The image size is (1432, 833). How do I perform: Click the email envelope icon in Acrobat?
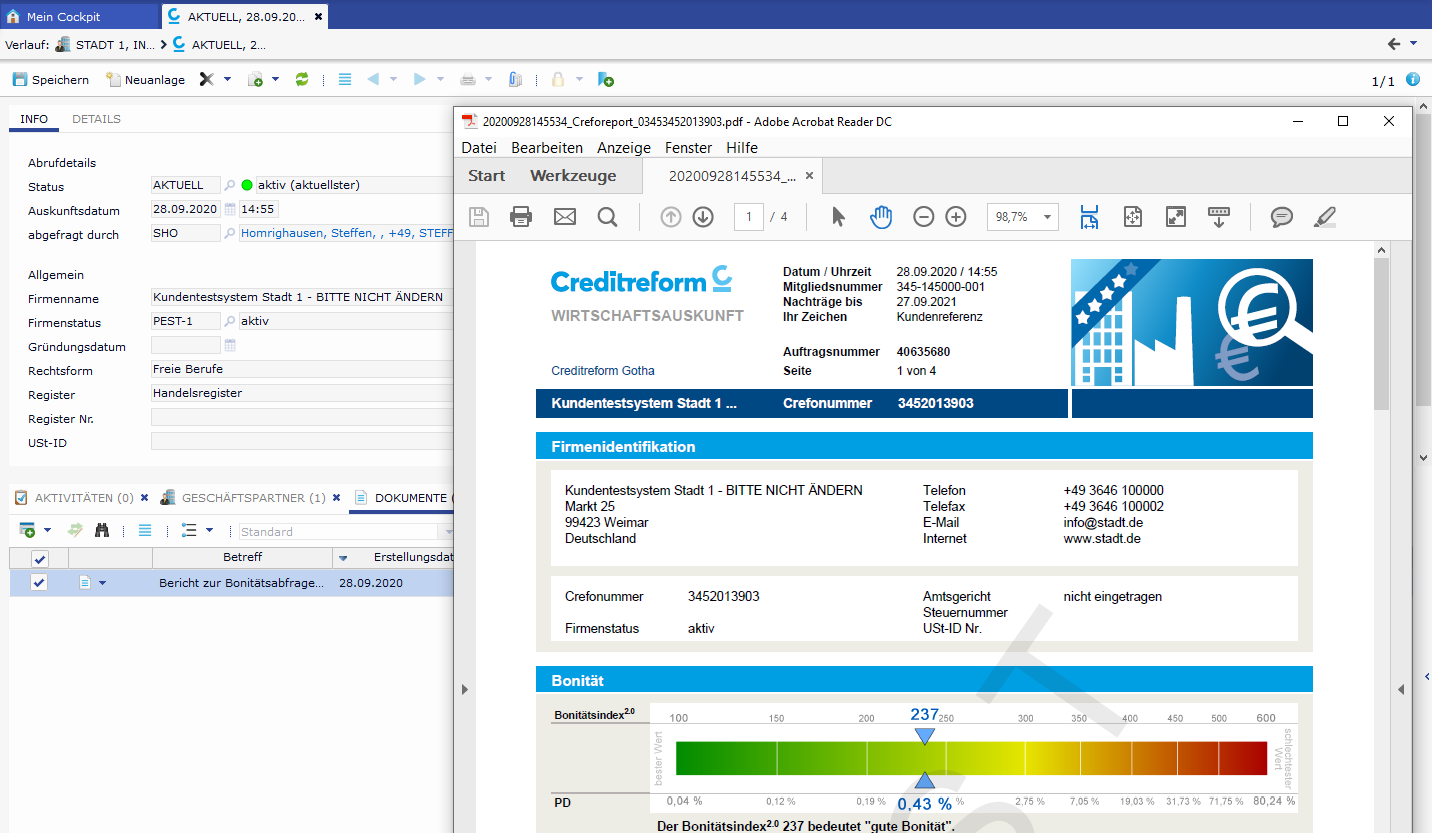(x=565, y=217)
